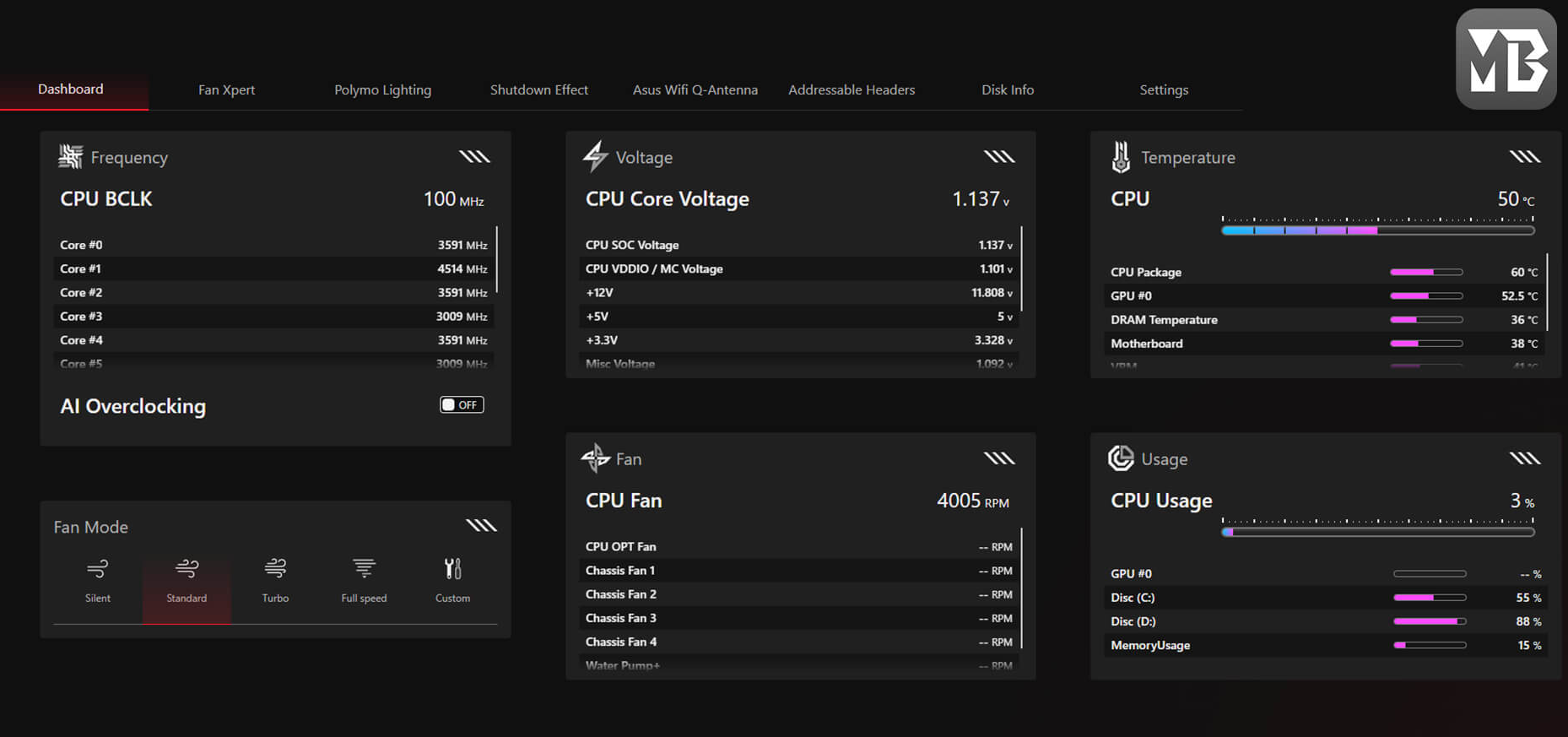Click the Voltage lightning bolt icon
The image size is (1568, 737).
(595, 157)
